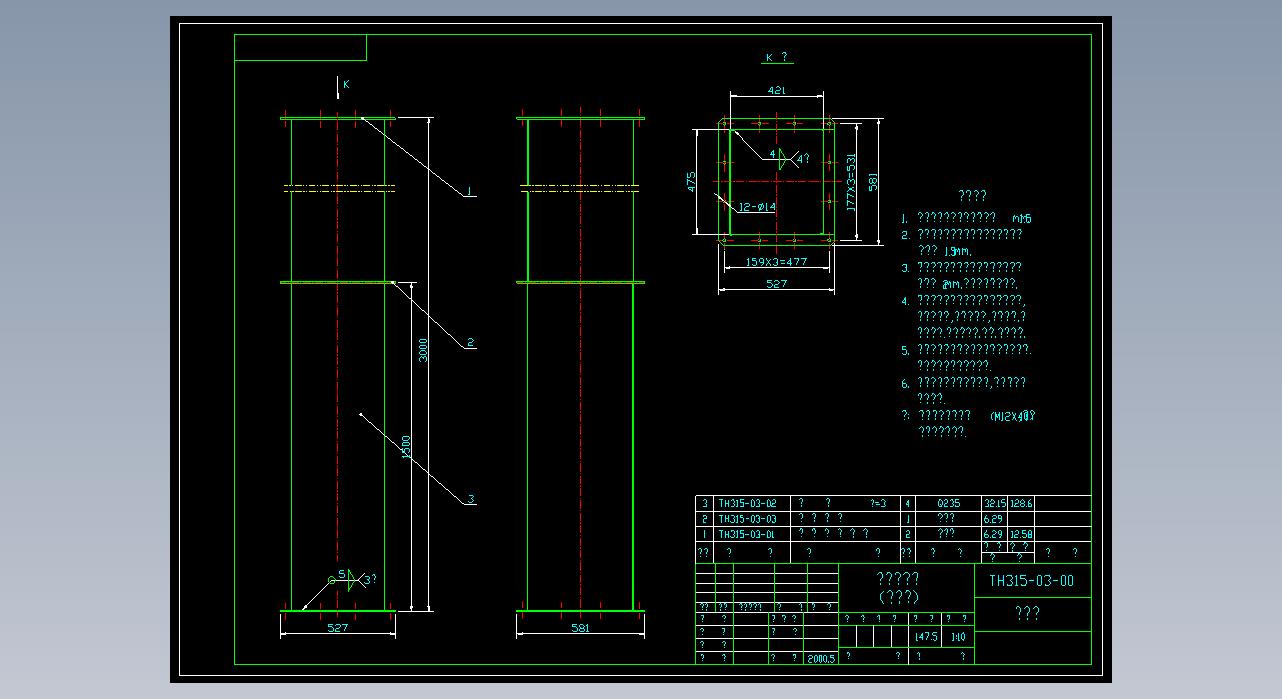Select the 3000 height dimension text
The height and width of the screenshot is (699, 1282).
[423, 350]
